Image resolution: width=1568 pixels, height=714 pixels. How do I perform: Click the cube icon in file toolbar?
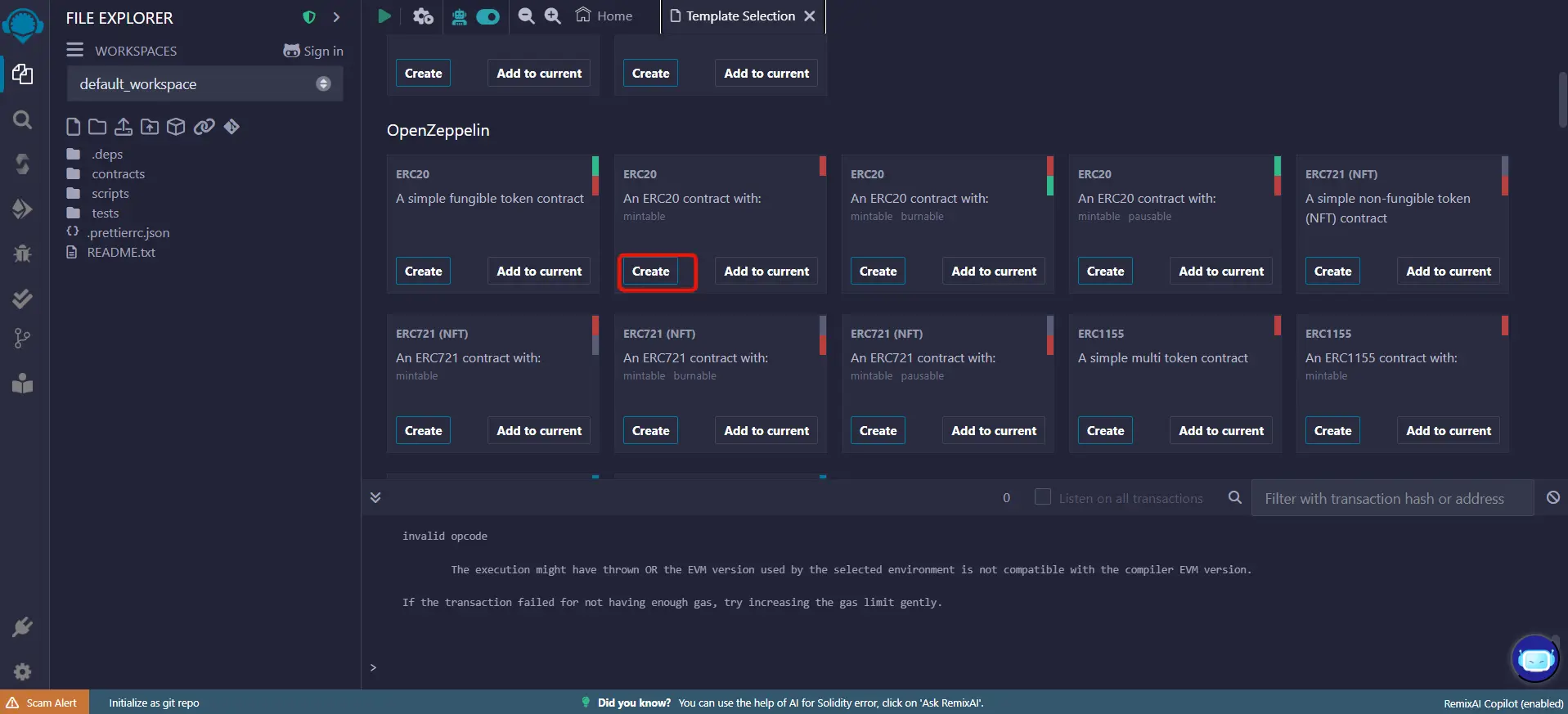pyautogui.click(x=176, y=127)
